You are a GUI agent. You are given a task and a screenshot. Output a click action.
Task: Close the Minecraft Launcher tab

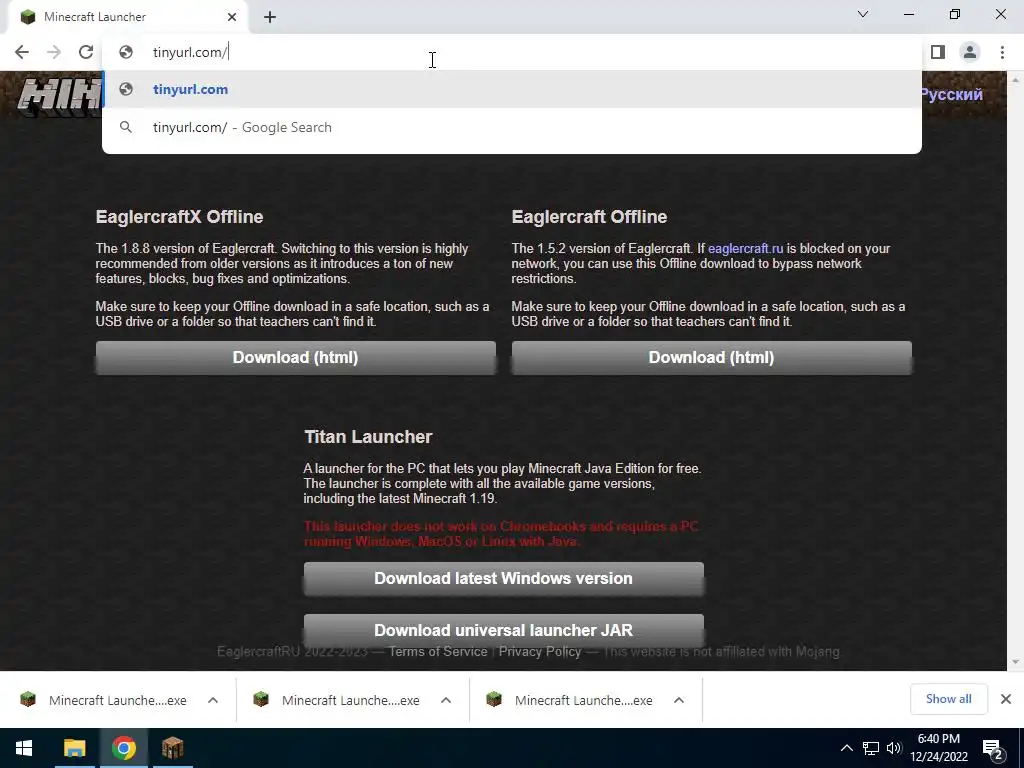point(232,17)
